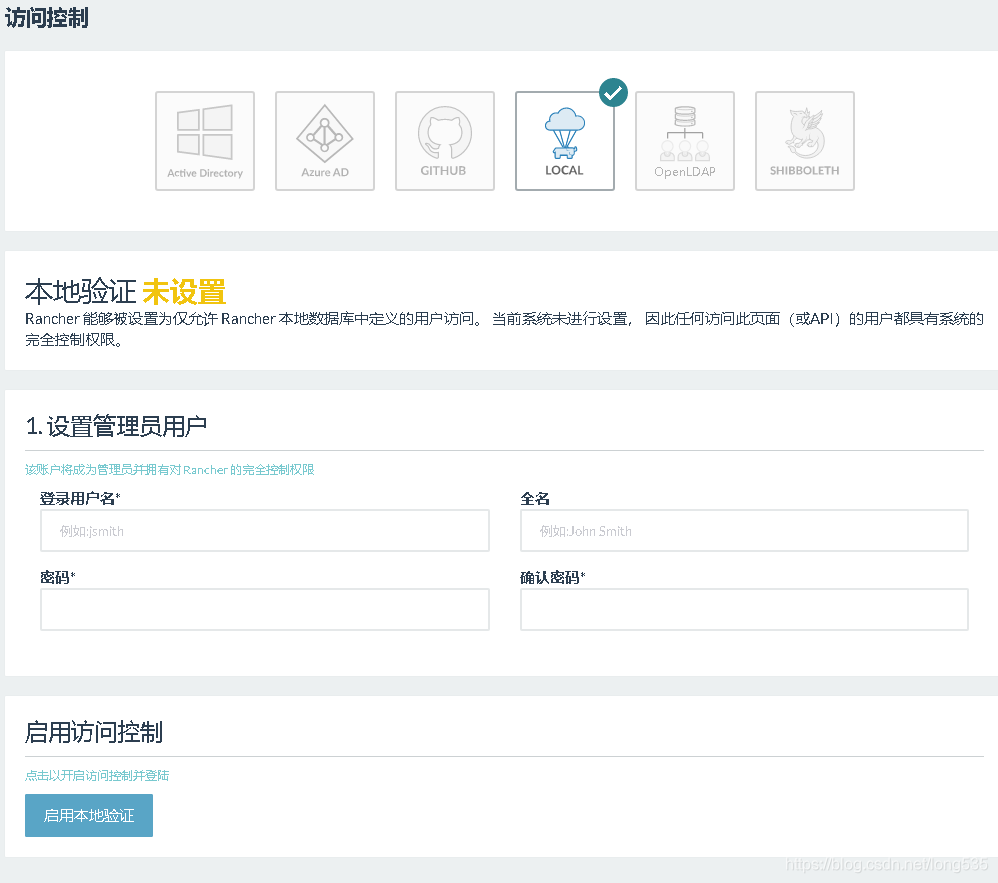Click the 本地验证 heading text
The image size is (998, 883).
[x=81, y=292]
